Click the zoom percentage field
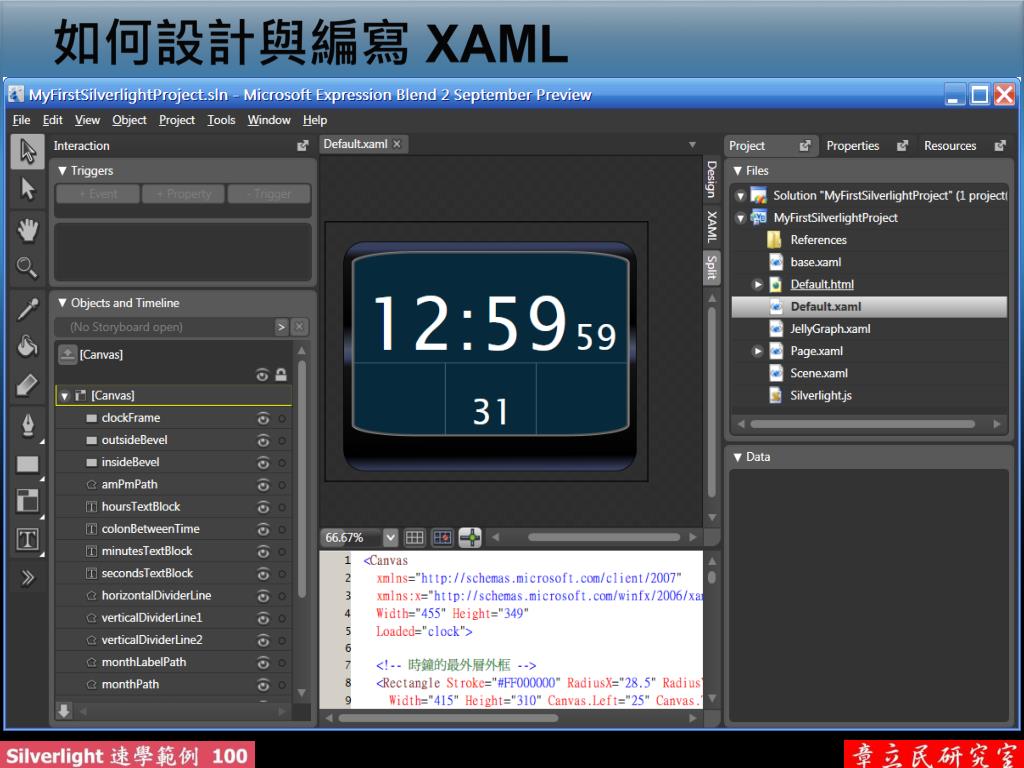 pos(353,537)
